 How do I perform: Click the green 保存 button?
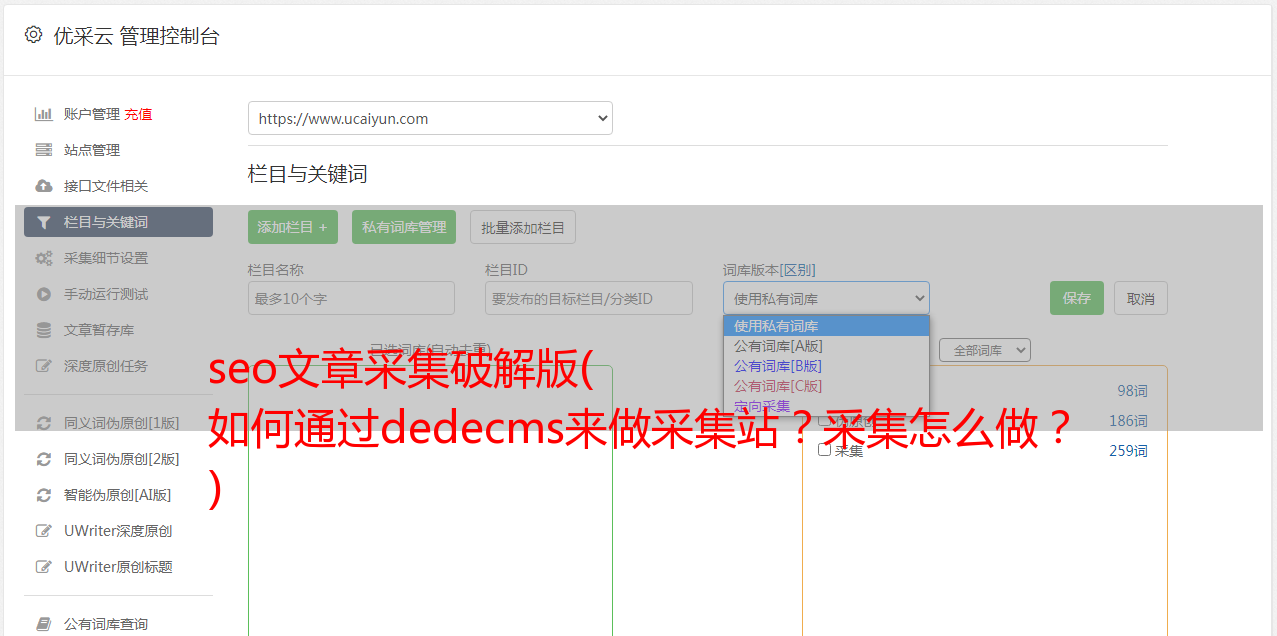[1077, 298]
